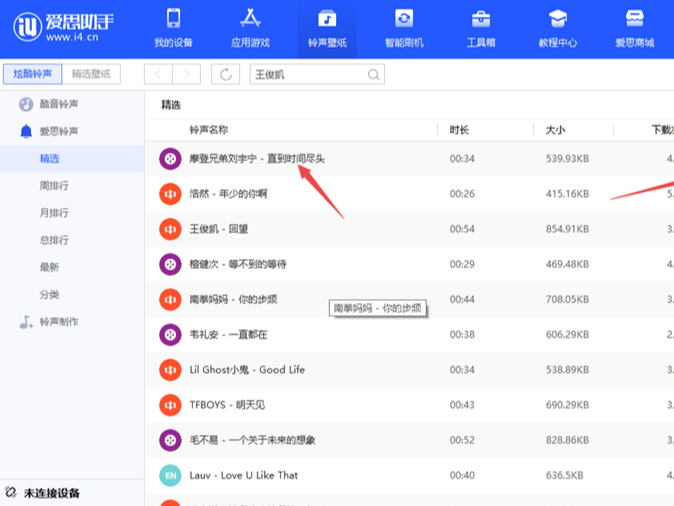Click the search box containing 王俊凯
Viewport: 674px width, 506px height.
click(317, 74)
